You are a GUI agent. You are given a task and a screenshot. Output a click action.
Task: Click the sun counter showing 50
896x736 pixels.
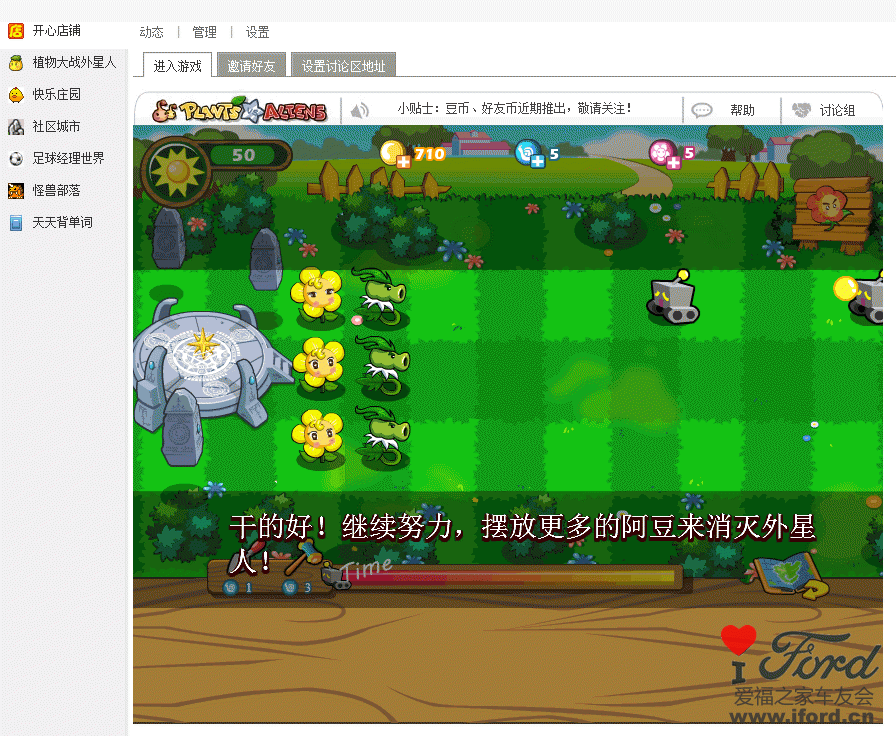pos(244,155)
